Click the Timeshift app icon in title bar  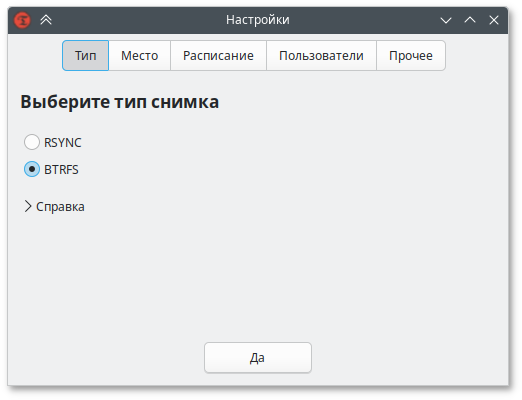pyautogui.click(x=22, y=20)
